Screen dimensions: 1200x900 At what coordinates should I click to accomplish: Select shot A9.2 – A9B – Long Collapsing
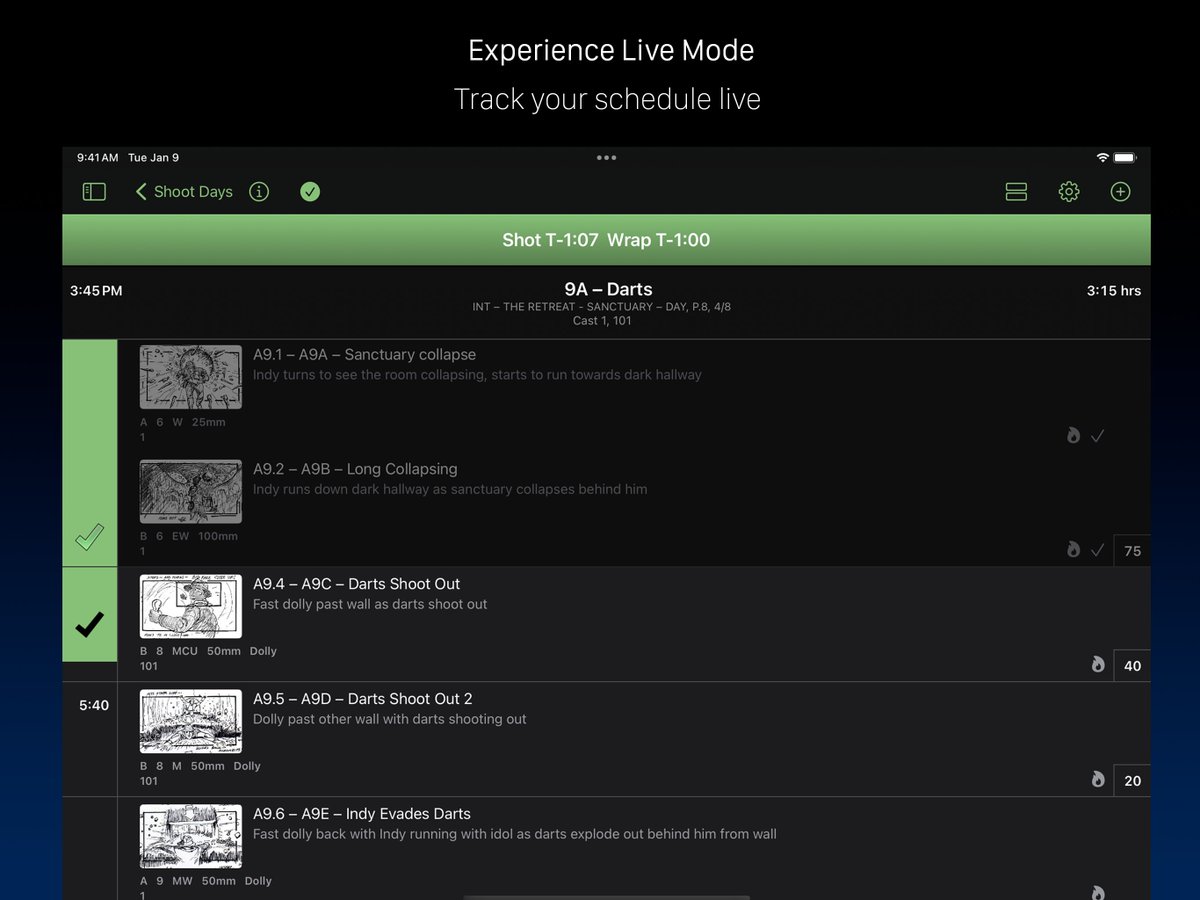tap(355, 469)
